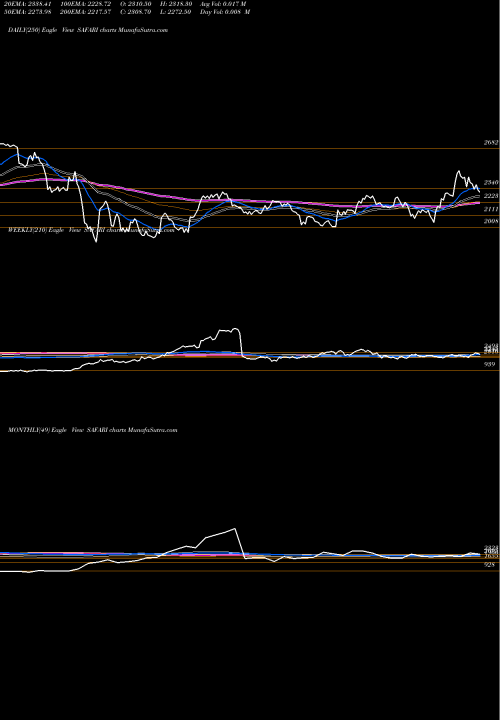Click the 2682 price level label
500x720 pixels.
click(x=491, y=143)
